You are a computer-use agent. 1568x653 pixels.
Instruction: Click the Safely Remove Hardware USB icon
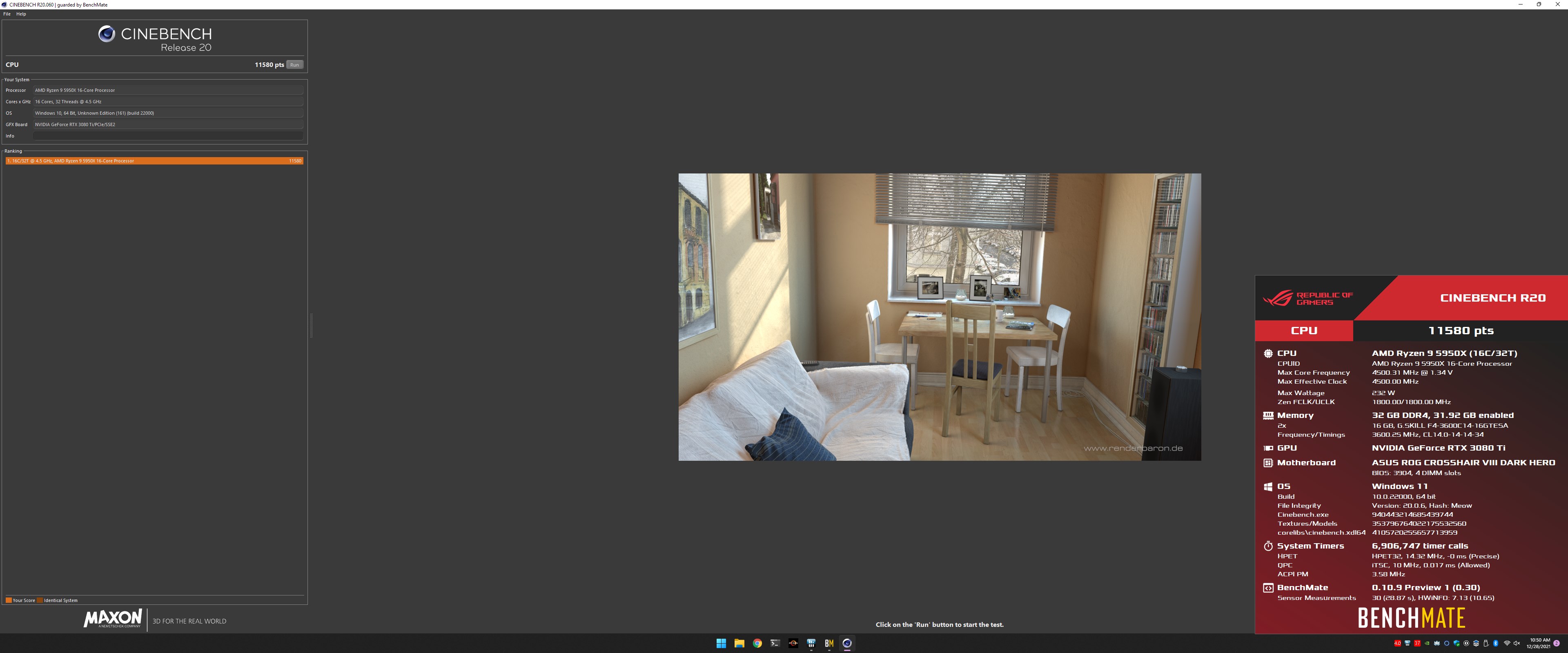[1486, 643]
